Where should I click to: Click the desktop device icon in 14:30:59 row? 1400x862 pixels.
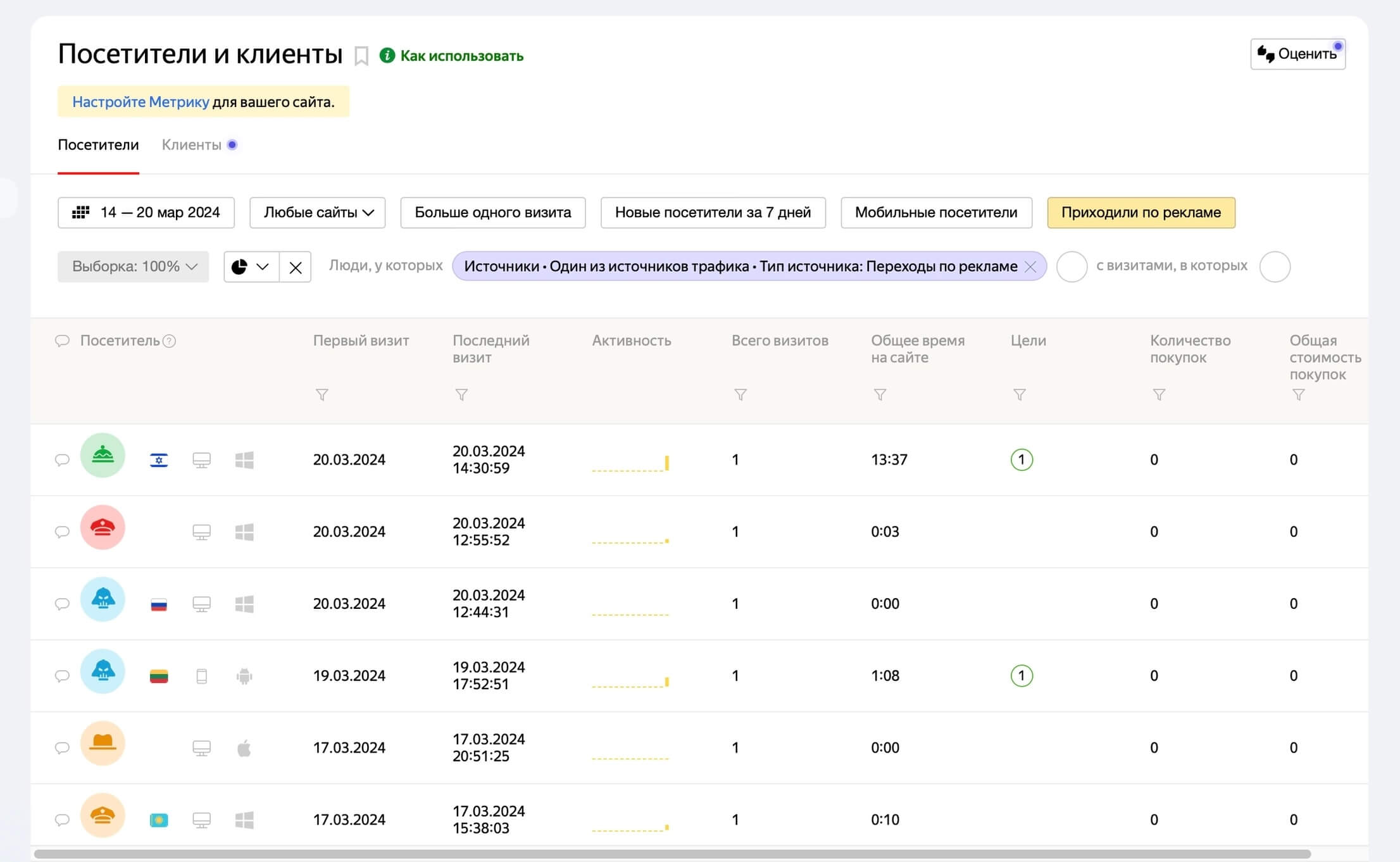(x=202, y=460)
